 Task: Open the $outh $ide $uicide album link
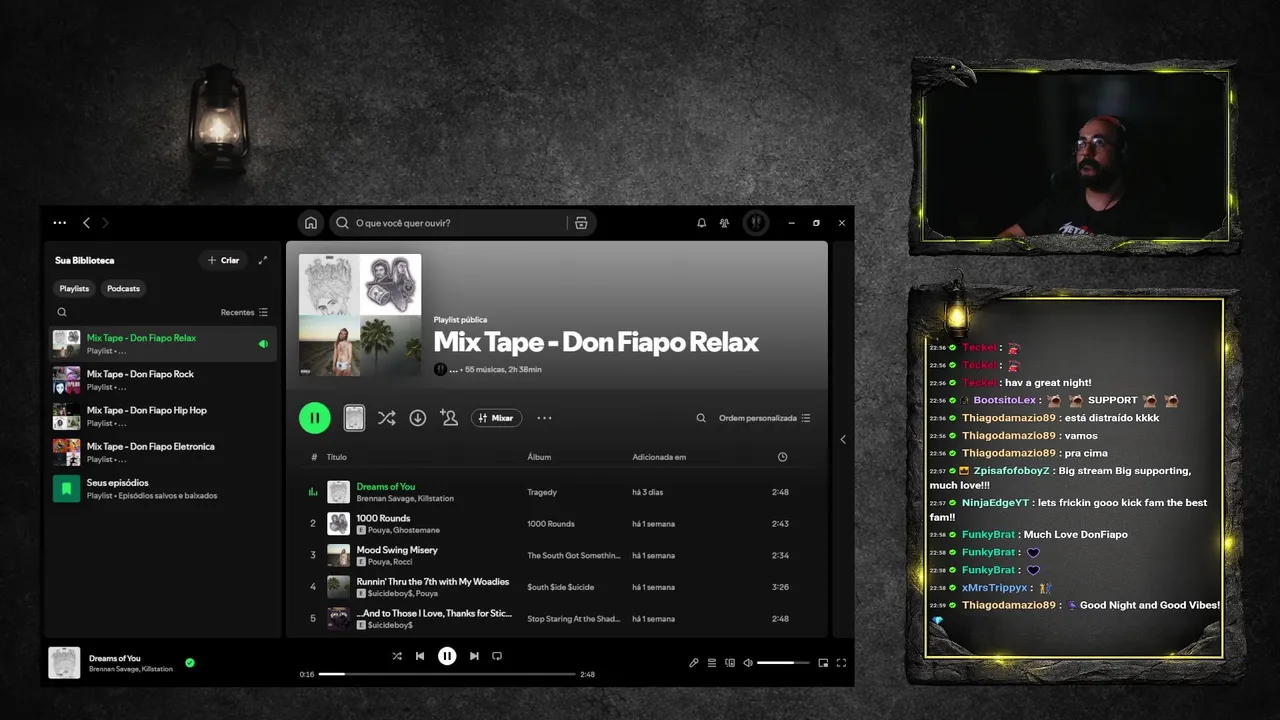[x=560, y=587]
